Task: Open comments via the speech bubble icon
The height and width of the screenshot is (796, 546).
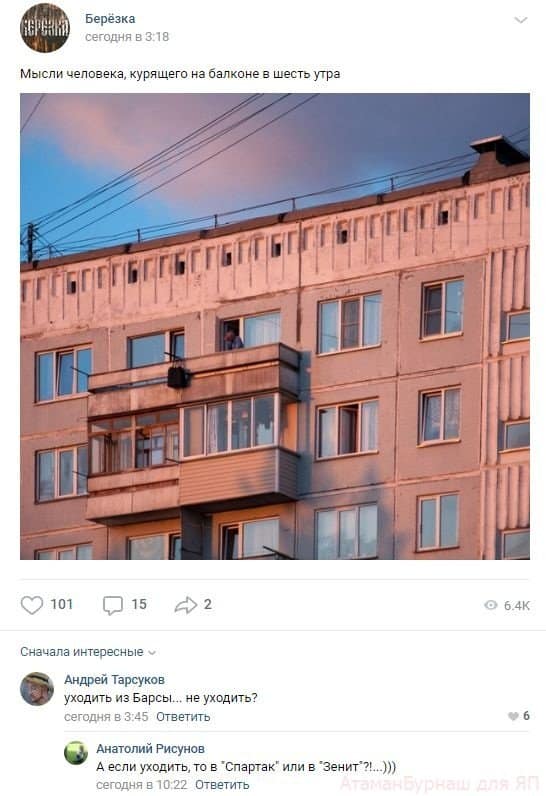Action: tap(113, 605)
